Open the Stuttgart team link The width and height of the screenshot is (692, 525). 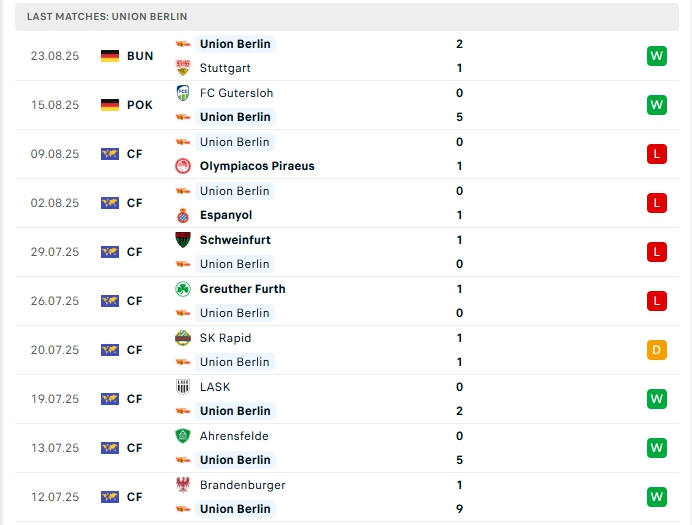point(225,68)
